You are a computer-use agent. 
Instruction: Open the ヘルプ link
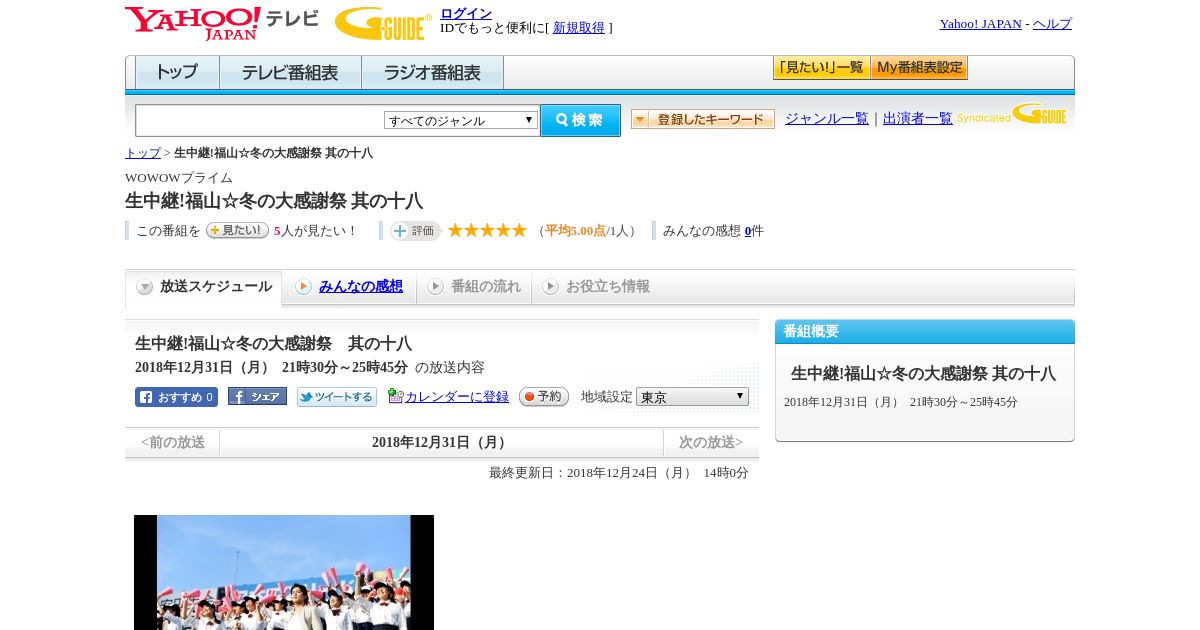pos(1052,24)
